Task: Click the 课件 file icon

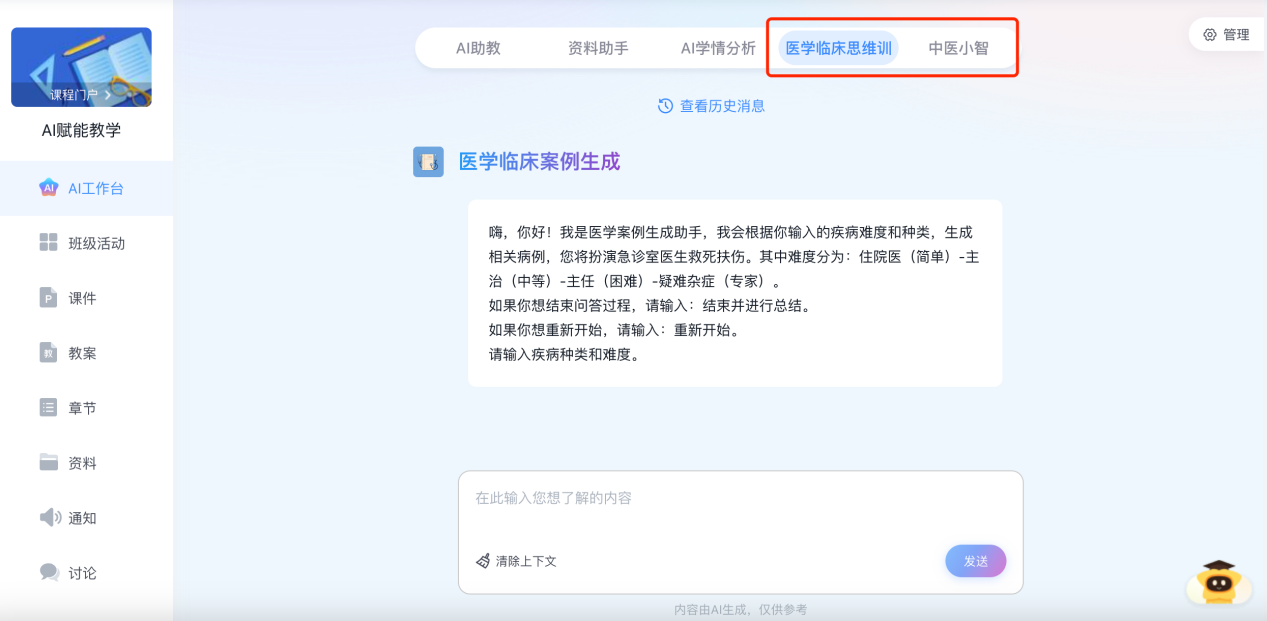Action: point(48,298)
